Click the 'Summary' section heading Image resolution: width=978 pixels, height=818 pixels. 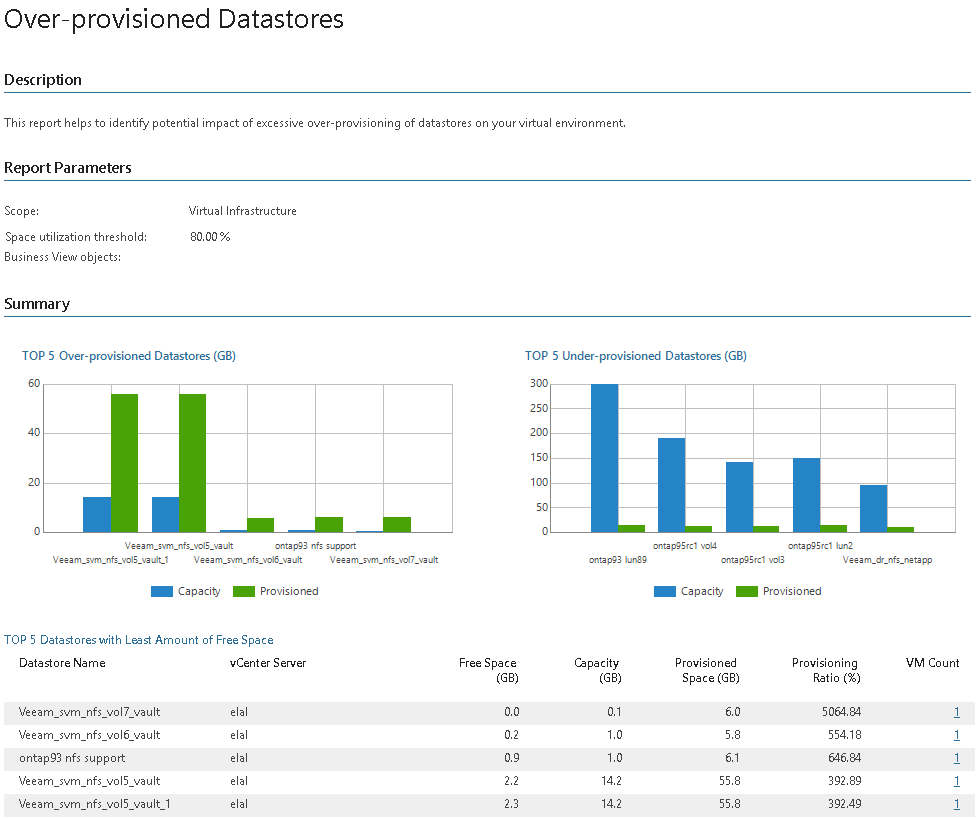37,304
